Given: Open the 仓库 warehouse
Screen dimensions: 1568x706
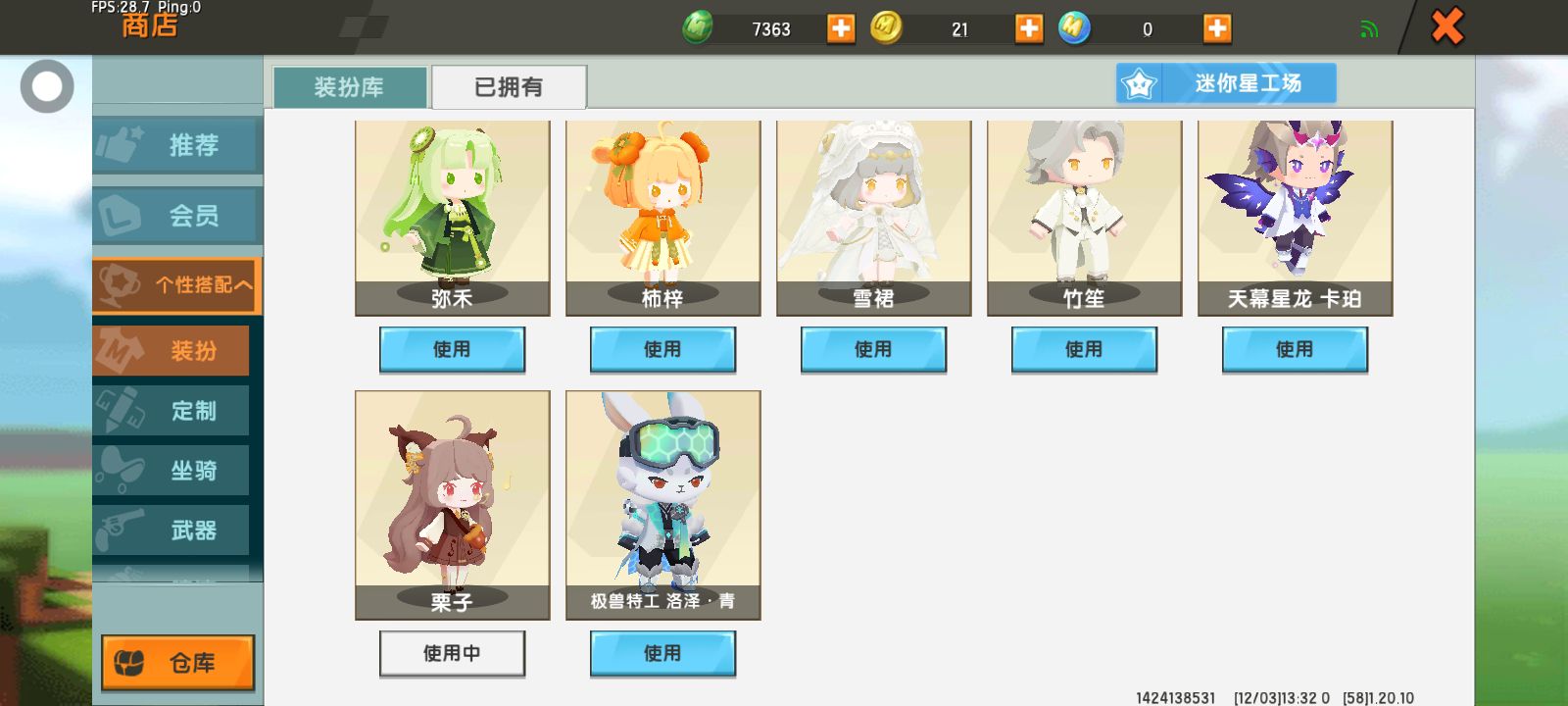Looking at the screenshot, I should pos(177,663).
